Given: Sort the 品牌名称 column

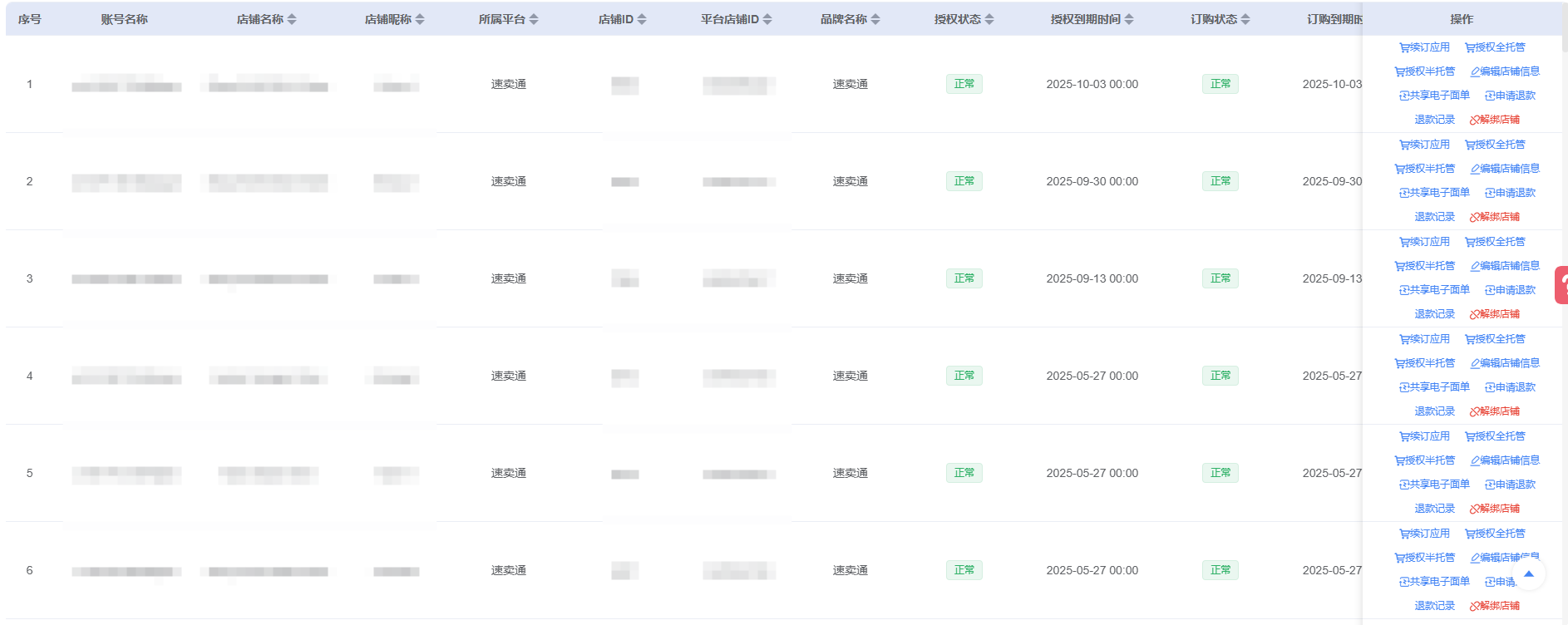Looking at the screenshot, I should click(x=875, y=19).
